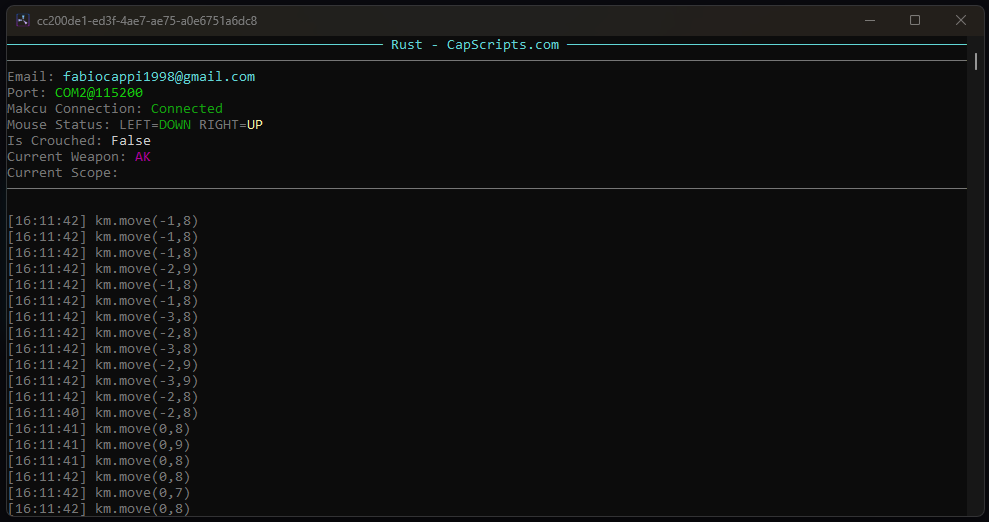Select the km.move(-3,9) log entry
989x522 pixels.
coord(147,381)
